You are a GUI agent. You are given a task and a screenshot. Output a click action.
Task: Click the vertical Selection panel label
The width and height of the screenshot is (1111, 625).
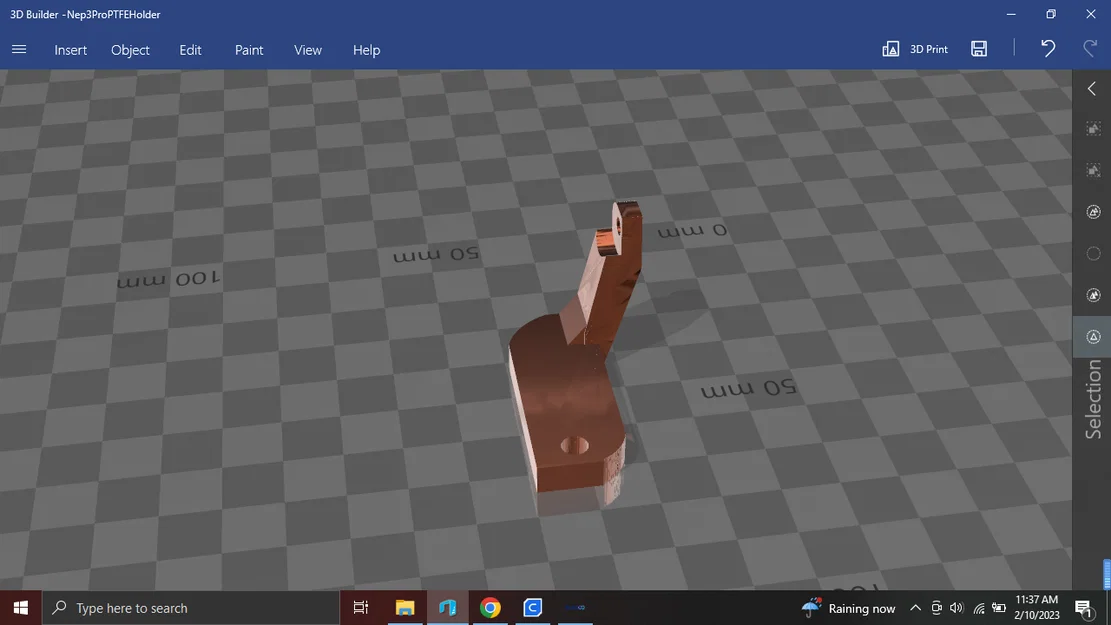1093,399
